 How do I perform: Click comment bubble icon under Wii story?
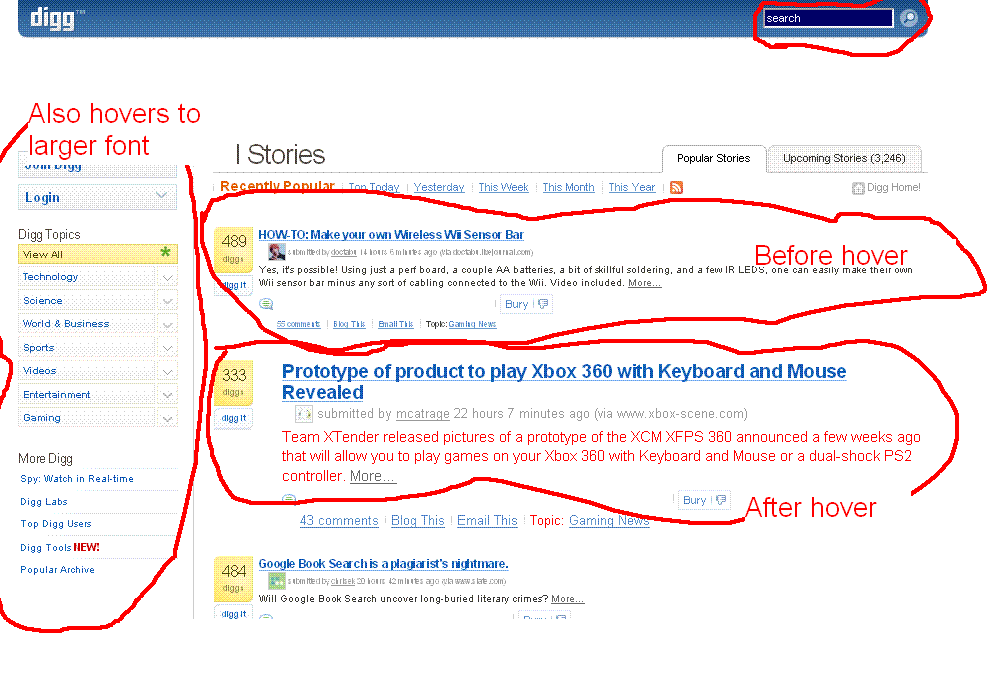tap(267, 304)
